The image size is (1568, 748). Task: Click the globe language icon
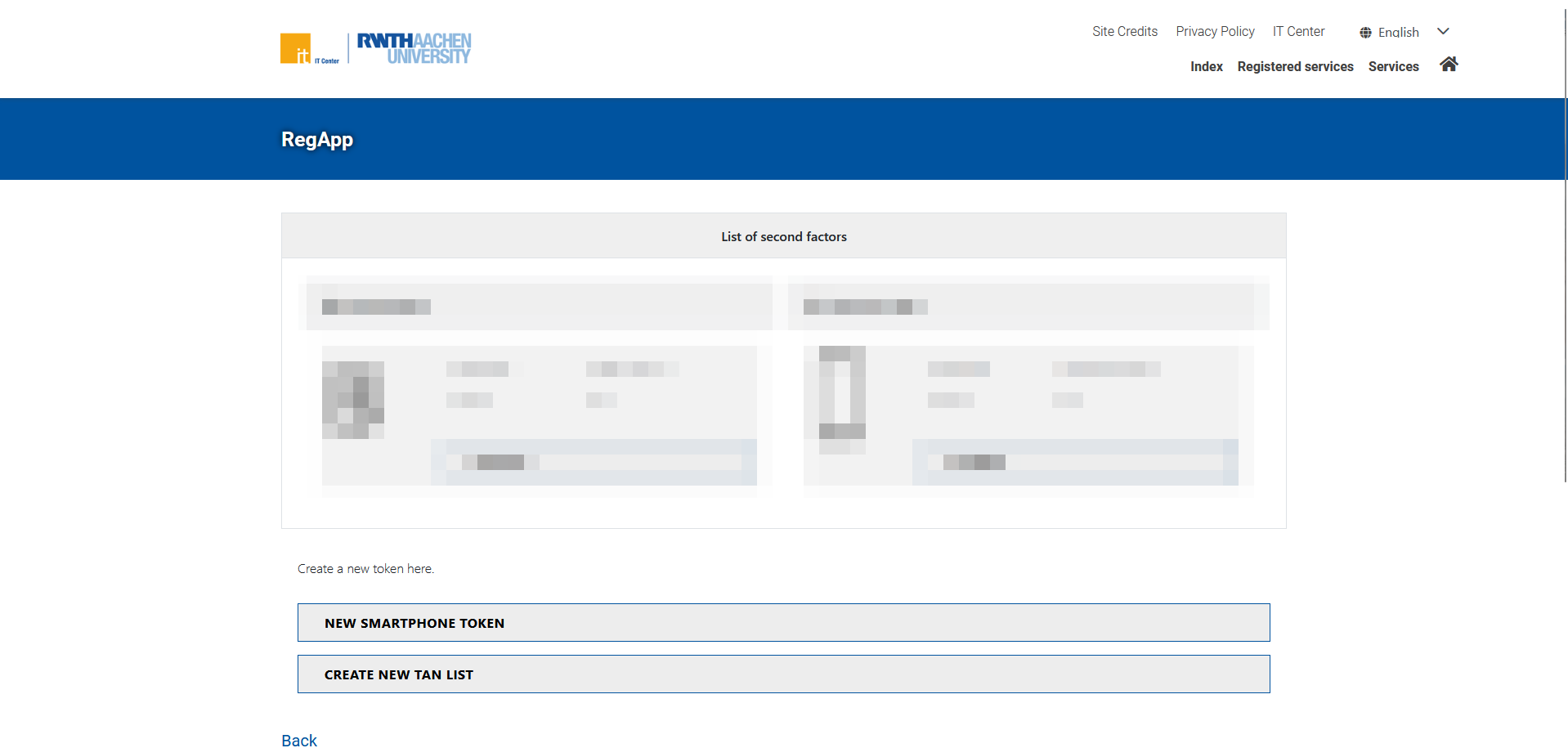(1365, 33)
